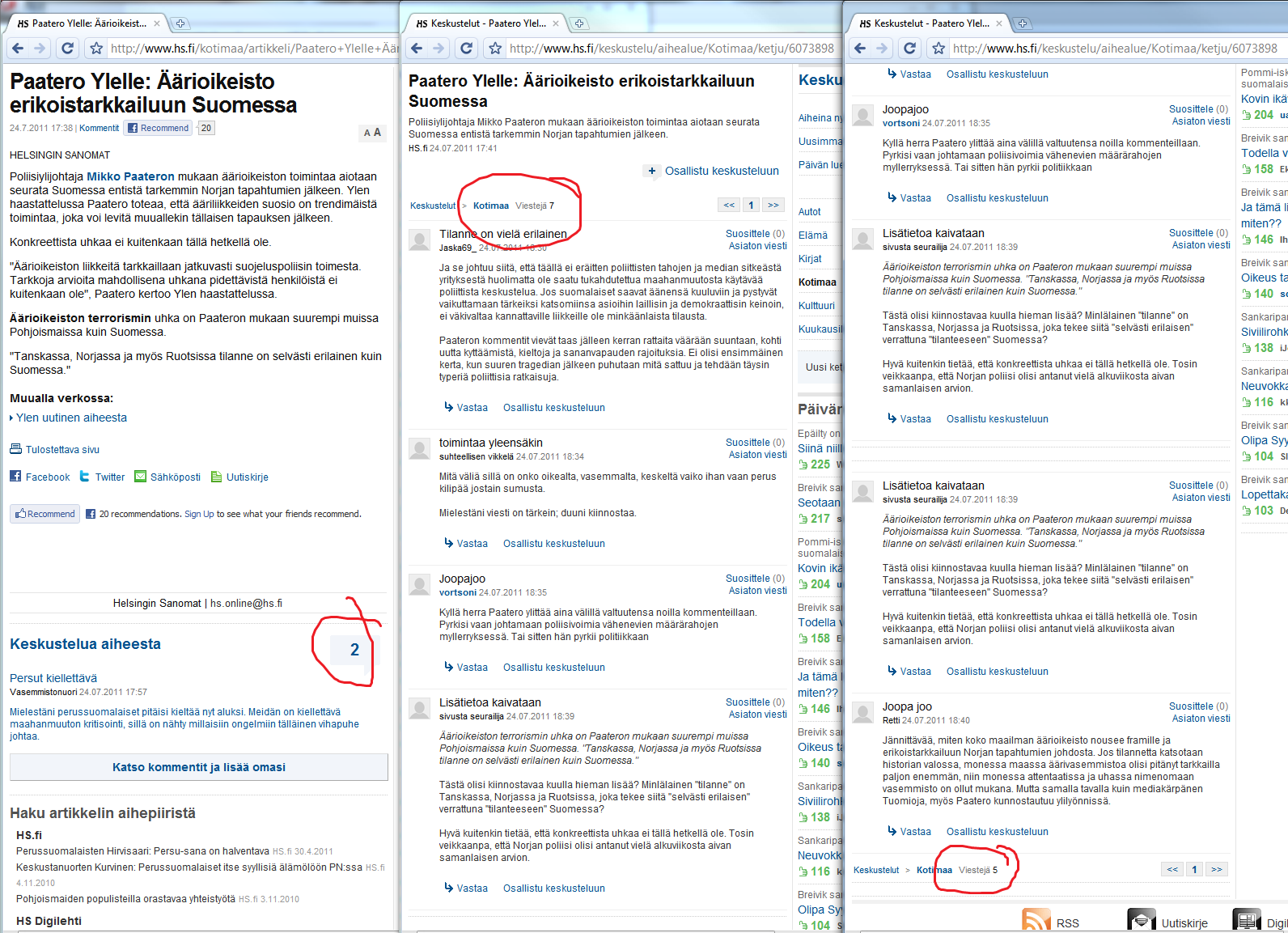Open 'Keskustelua aiheesta' heading link

coord(85,644)
